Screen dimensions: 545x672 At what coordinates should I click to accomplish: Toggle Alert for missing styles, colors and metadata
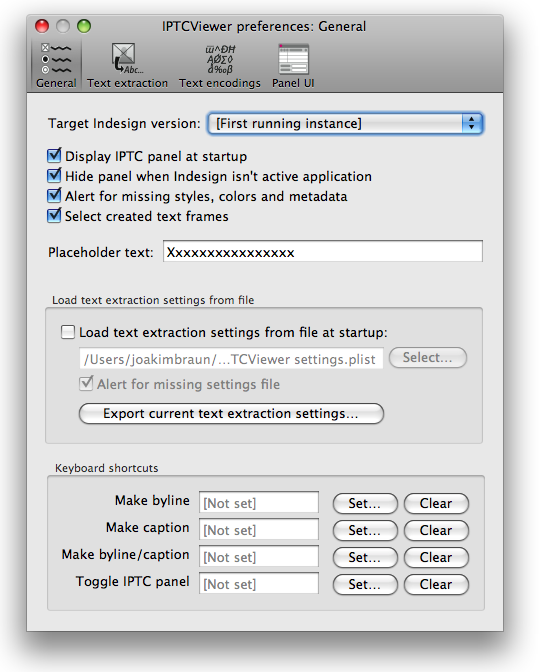point(54,195)
